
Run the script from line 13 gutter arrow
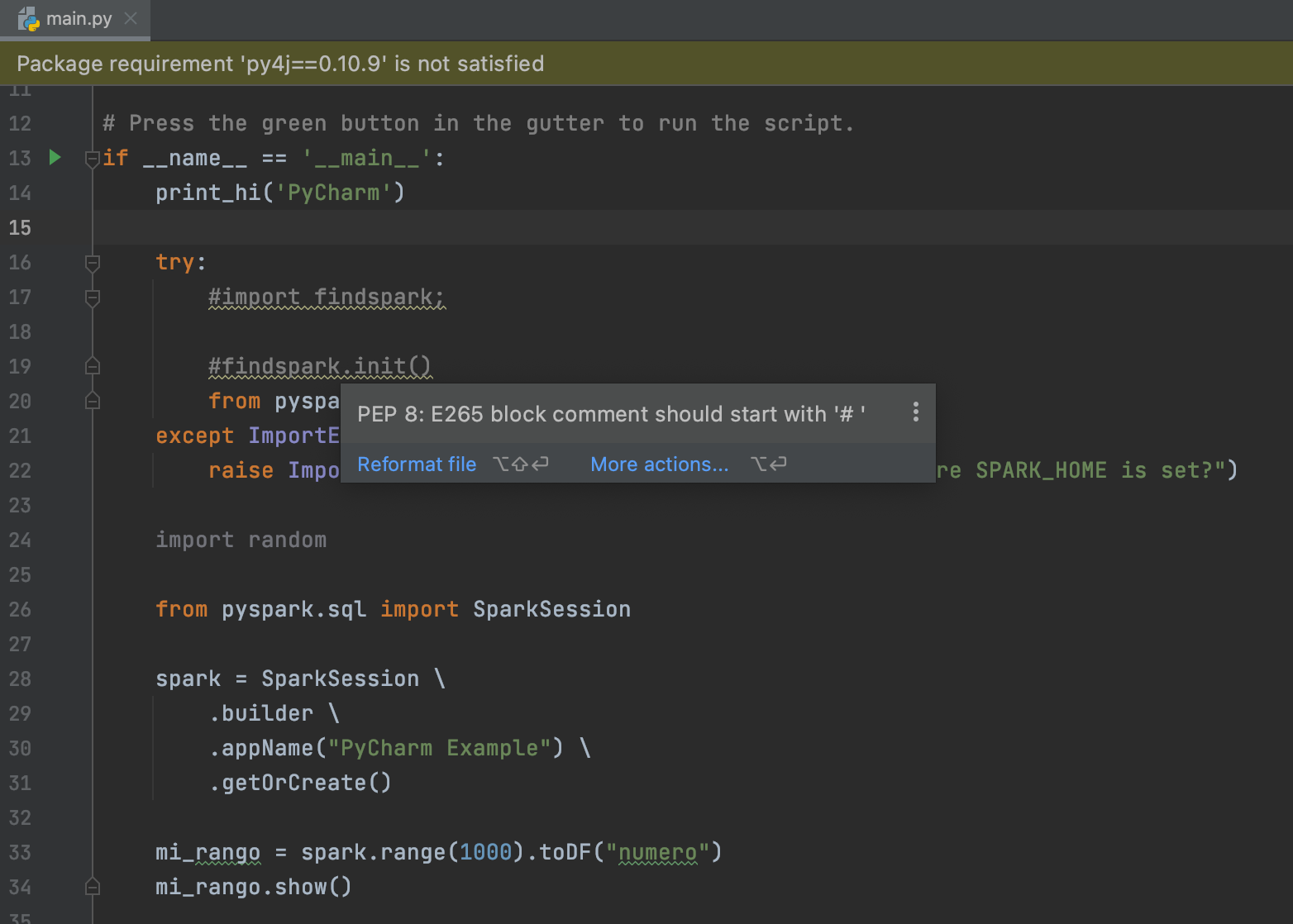coord(55,157)
